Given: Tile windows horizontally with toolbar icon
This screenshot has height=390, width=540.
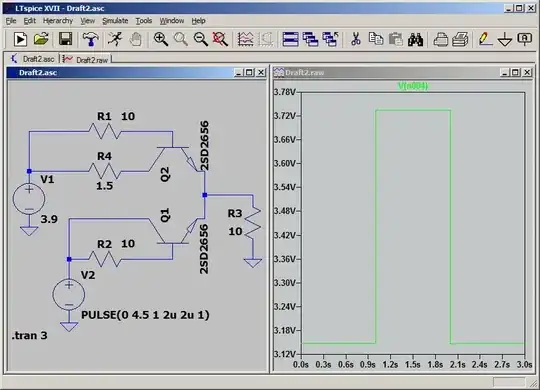Looking at the screenshot, I should (x=290, y=39).
